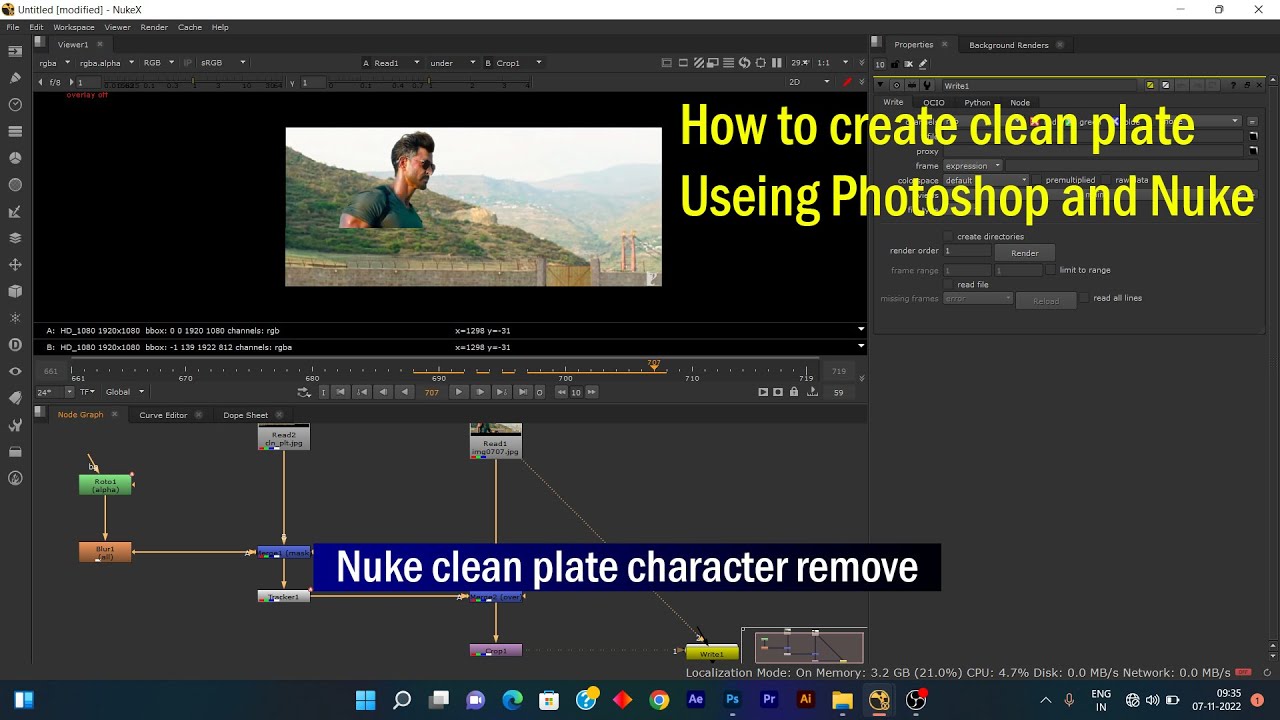Viewport: 1280px width, 720px height.
Task: Open Premiere Pro from the taskbar
Action: (x=769, y=700)
